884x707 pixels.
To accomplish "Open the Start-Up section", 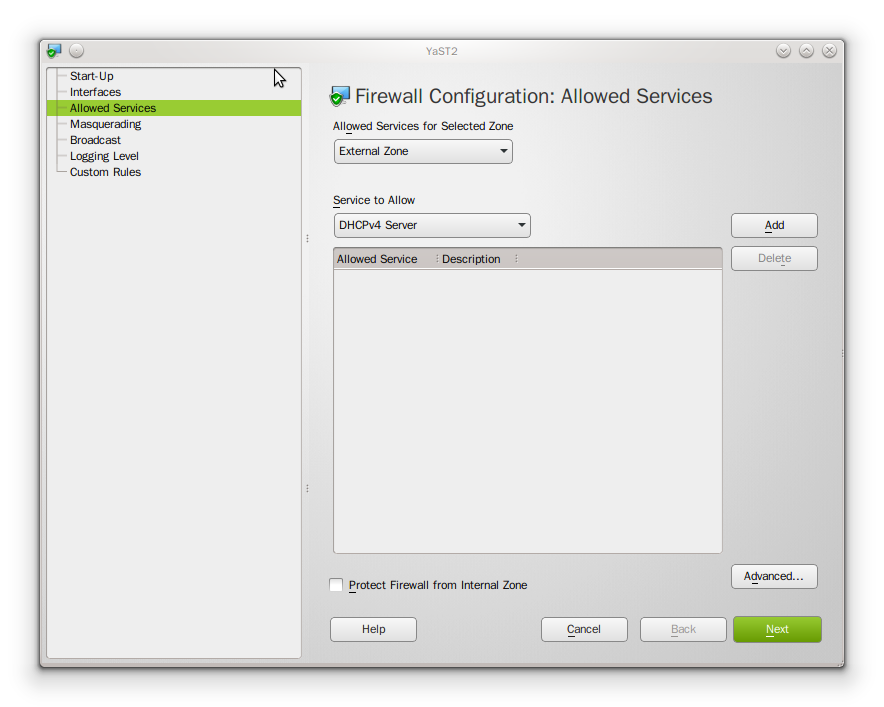I will tap(92, 76).
